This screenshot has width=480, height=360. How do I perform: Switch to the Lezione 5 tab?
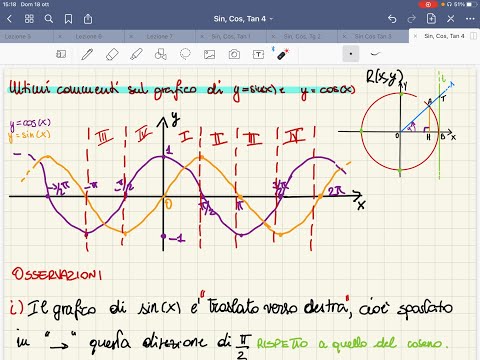coord(18,36)
